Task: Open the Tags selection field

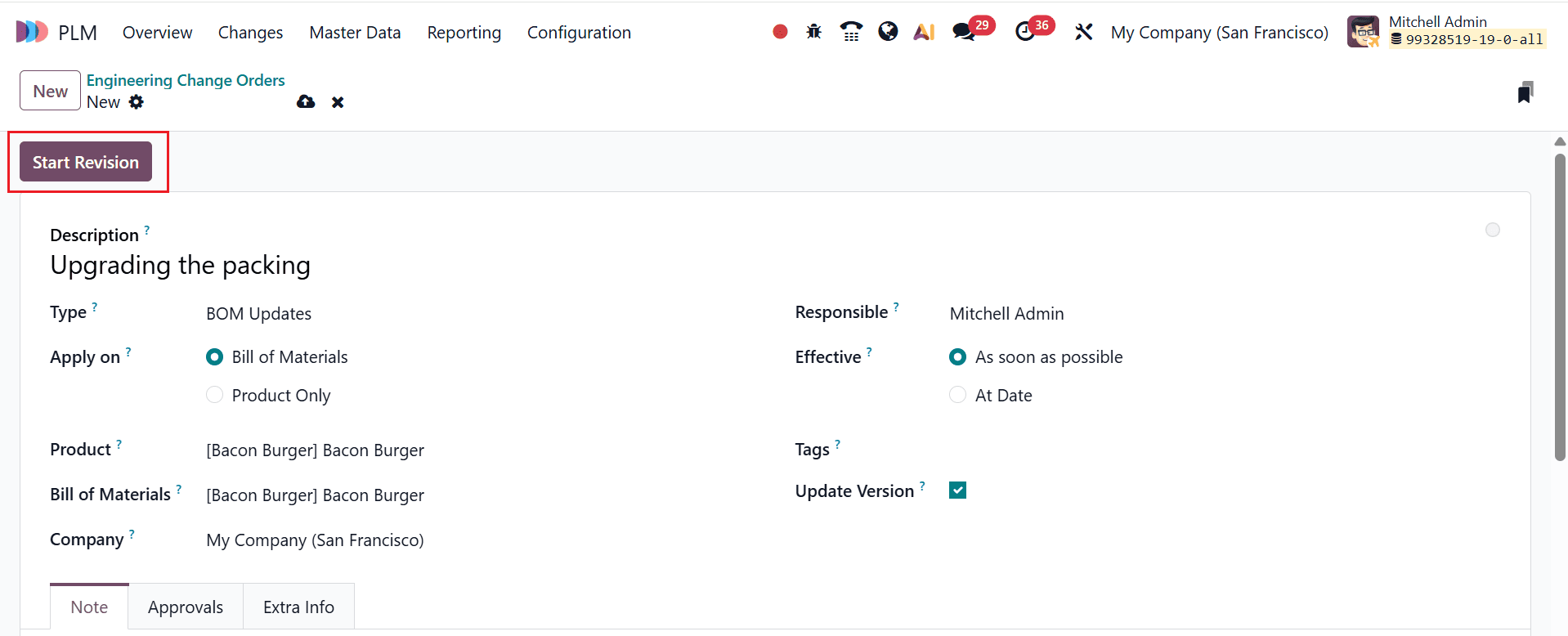Action: click(x=1224, y=450)
